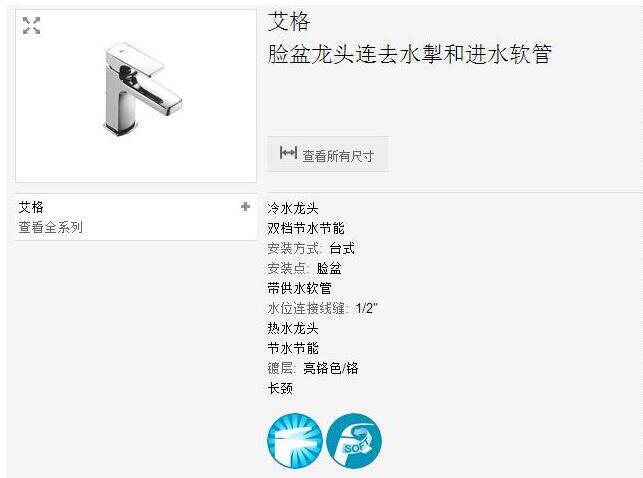This screenshot has height=478, width=643.
Task: Click the 冷水龙头 feature text
Action: (x=293, y=208)
